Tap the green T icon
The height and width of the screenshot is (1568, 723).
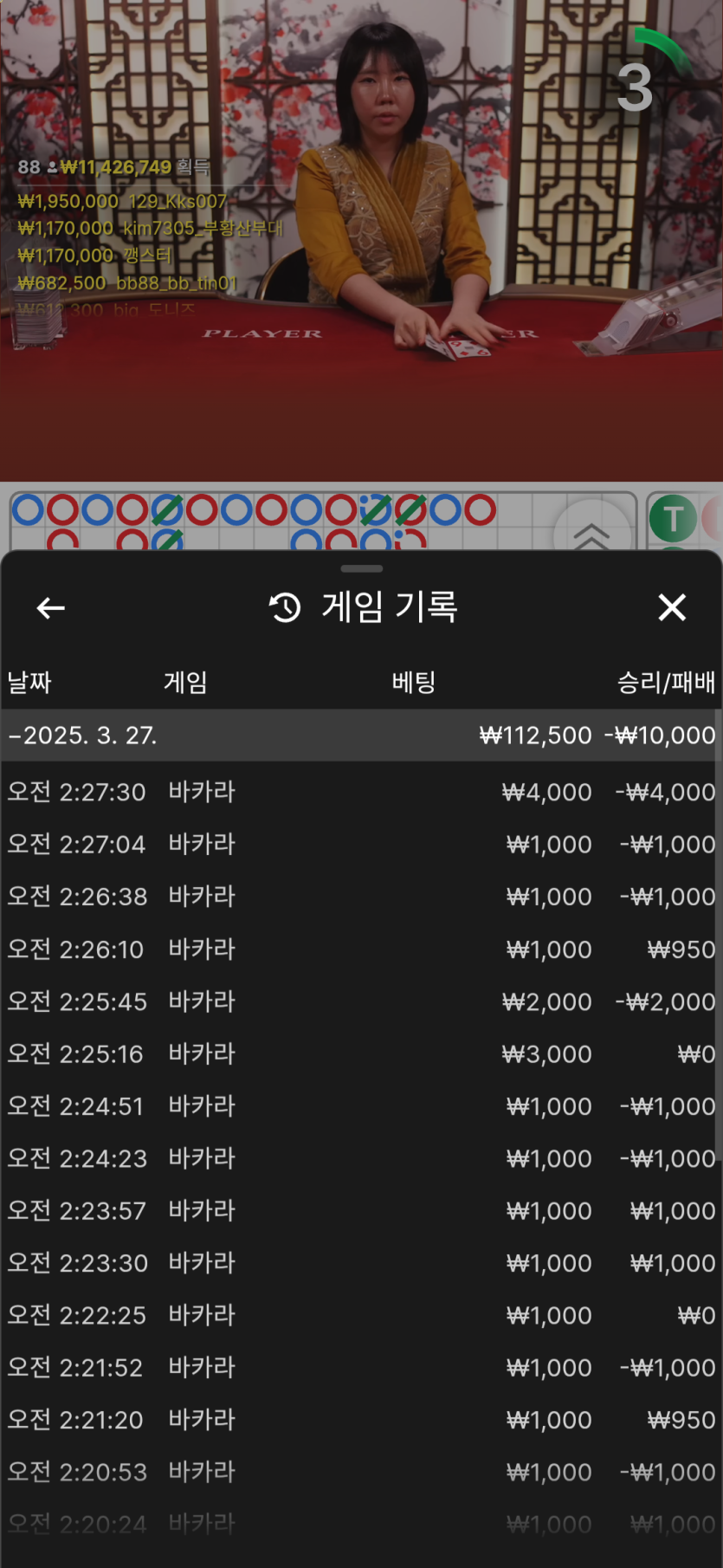coord(673,519)
